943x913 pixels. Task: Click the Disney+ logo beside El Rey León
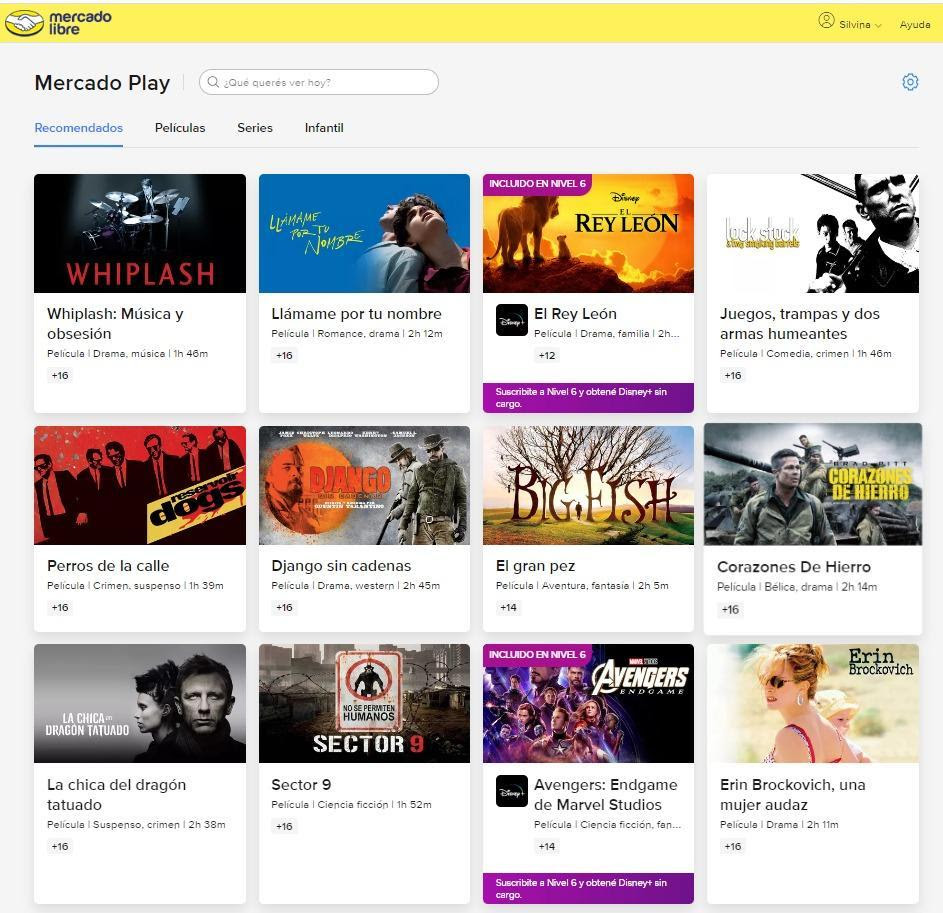tap(511, 320)
